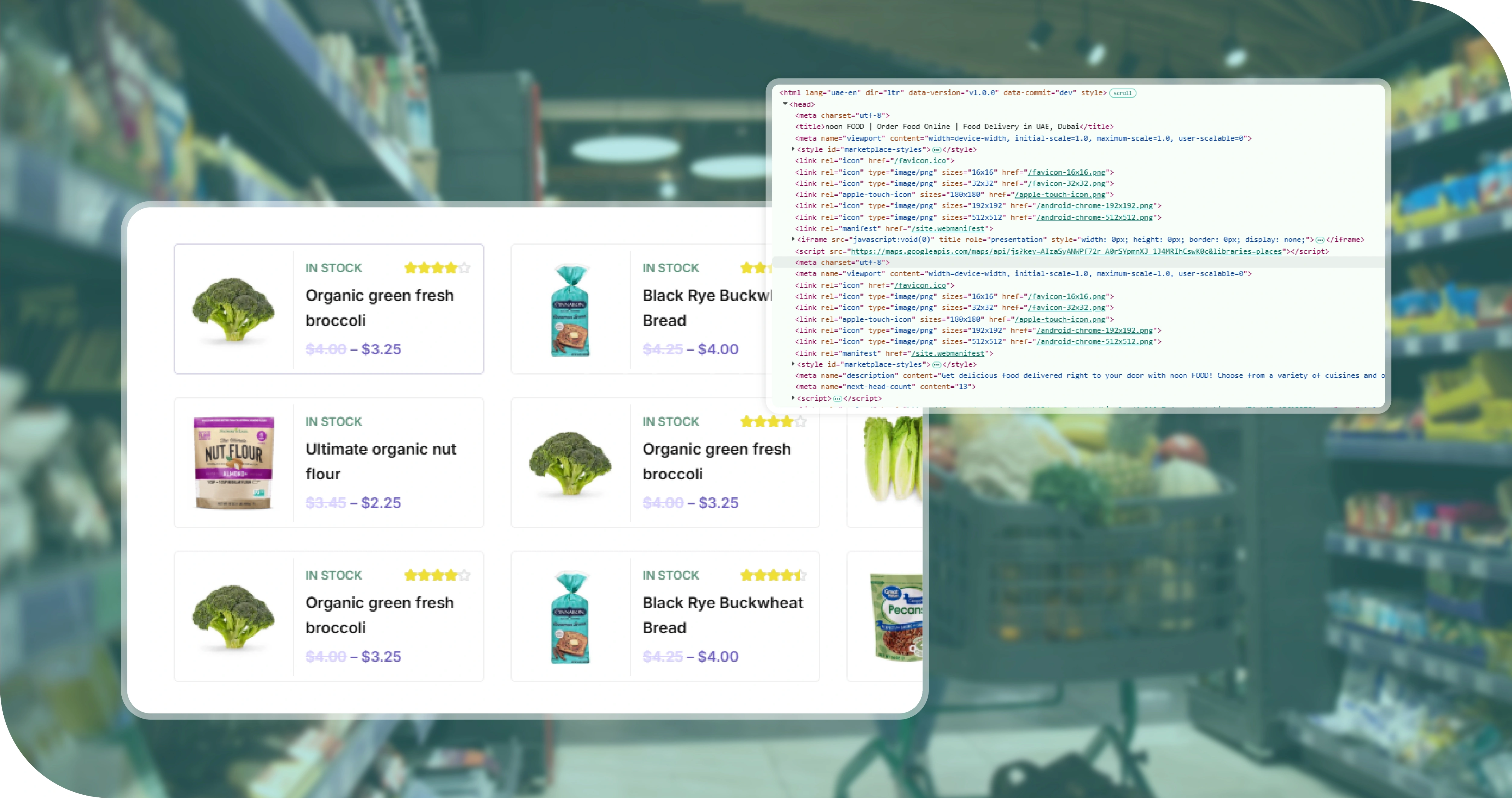Click first star on bottom-left broccoli card

pyautogui.click(x=410, y=575)
